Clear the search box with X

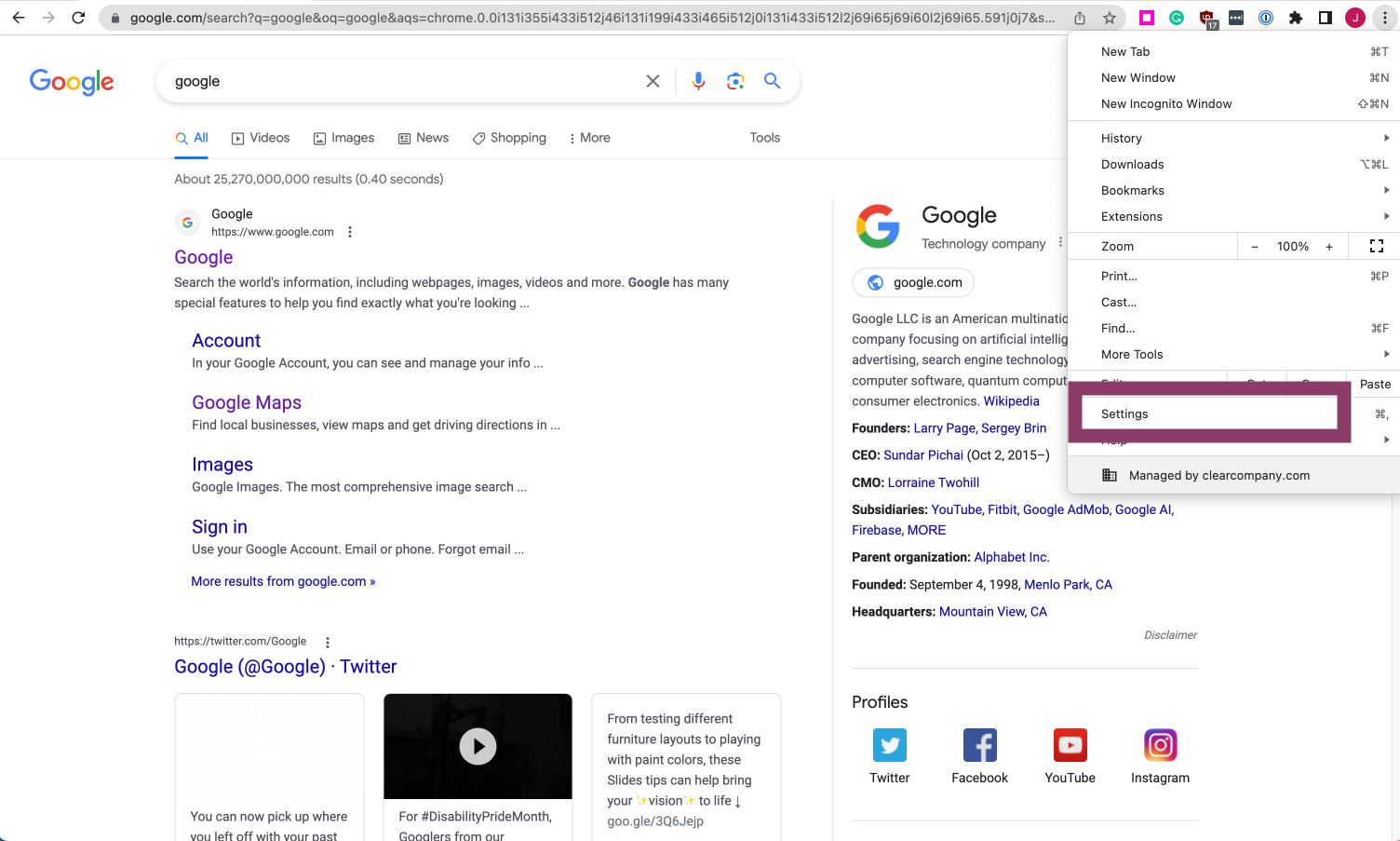click(x=653, y=81)
